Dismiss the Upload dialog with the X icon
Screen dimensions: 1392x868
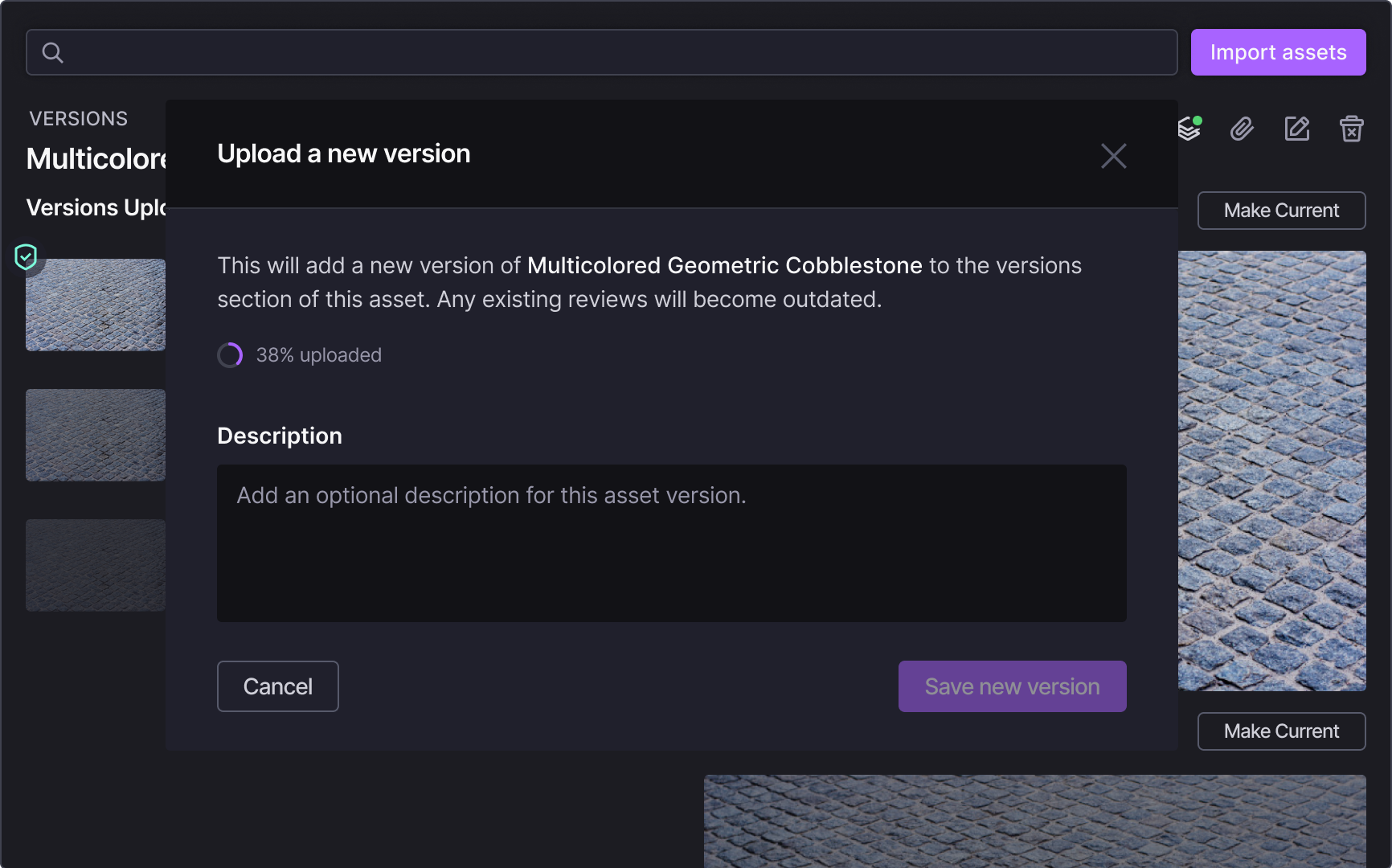tap(1114, 156)
